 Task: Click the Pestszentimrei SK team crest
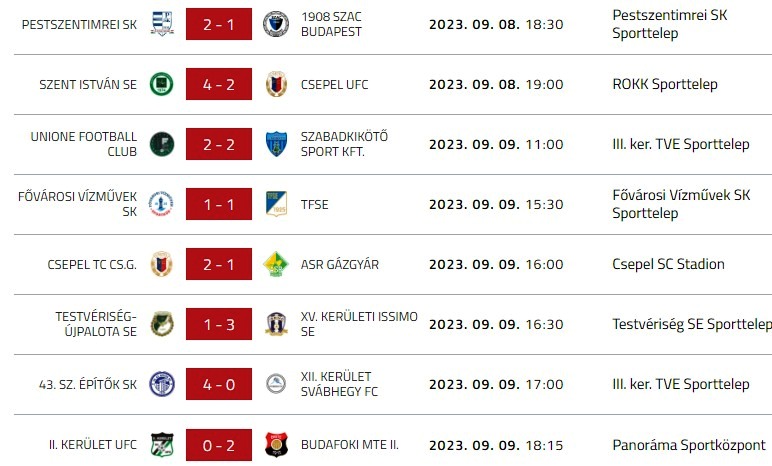[161, 24]
